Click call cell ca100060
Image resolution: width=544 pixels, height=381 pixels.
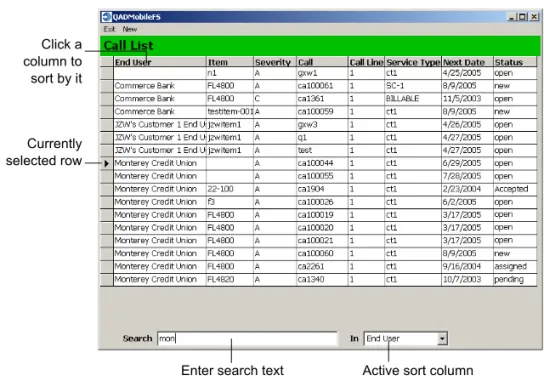322,254
